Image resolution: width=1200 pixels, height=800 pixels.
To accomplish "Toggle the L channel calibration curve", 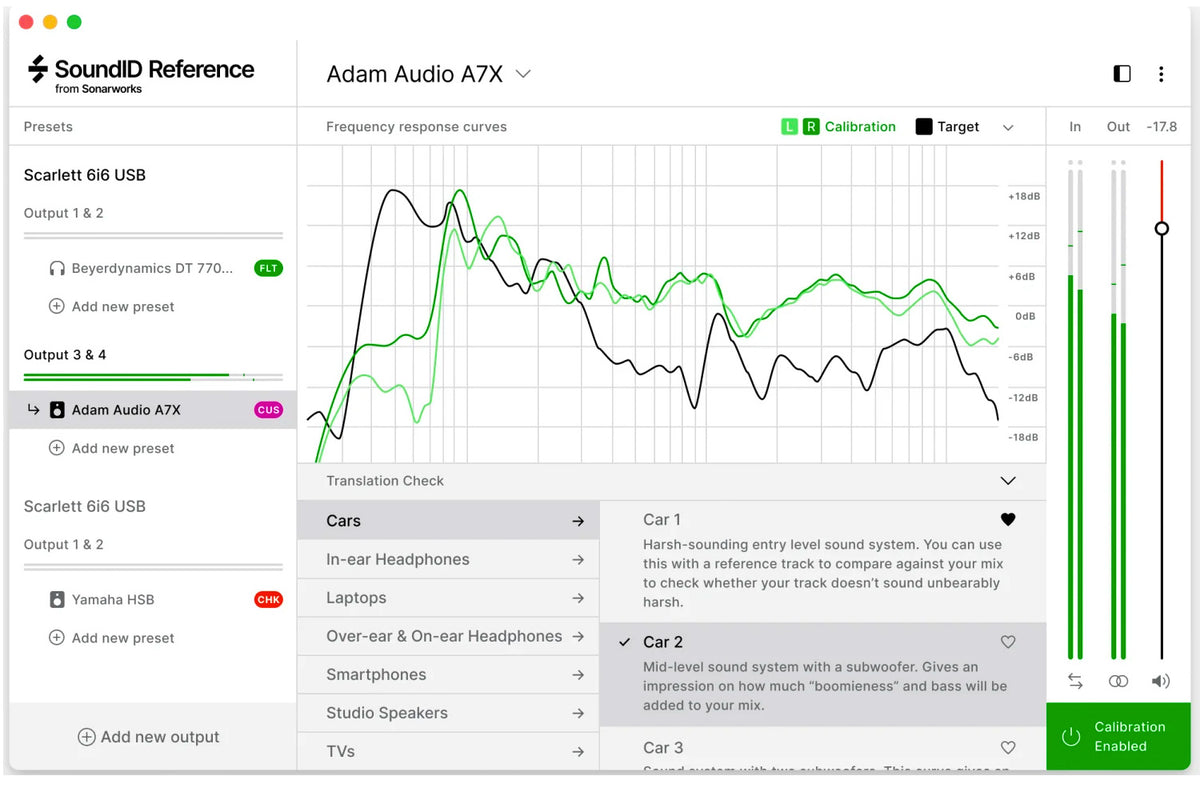I will click(790, 127).
